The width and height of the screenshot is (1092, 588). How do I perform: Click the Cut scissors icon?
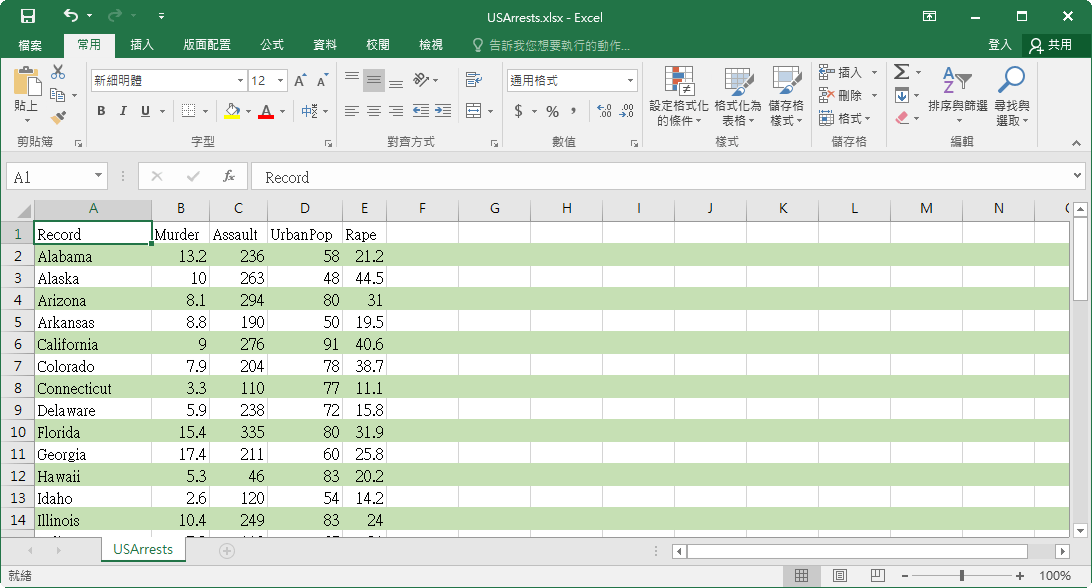pyautogui.click(x=58, y=72)
